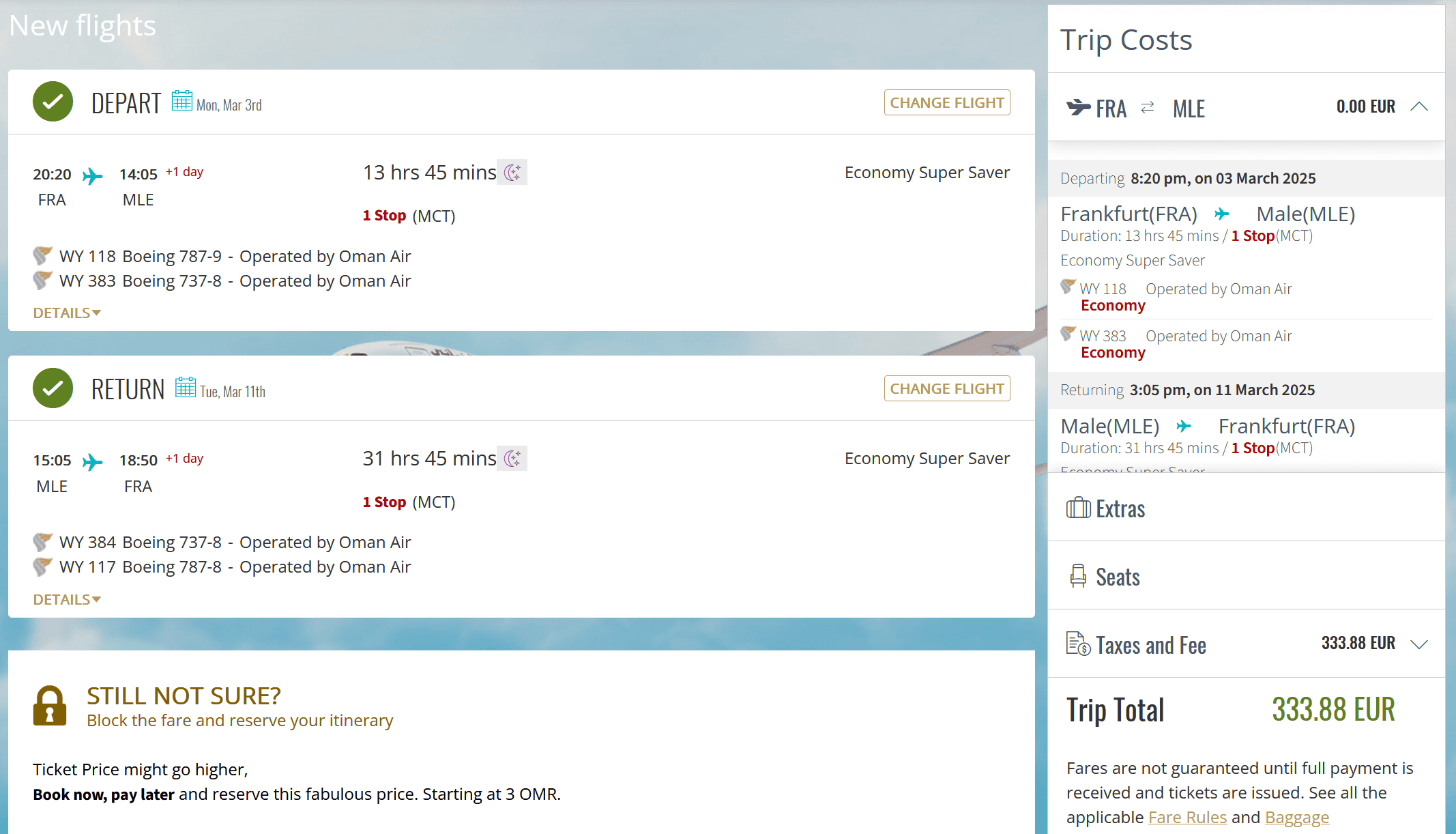Collapse the FRA MLE trip cost section
1456x834 pixels.
pos(1419,106)
